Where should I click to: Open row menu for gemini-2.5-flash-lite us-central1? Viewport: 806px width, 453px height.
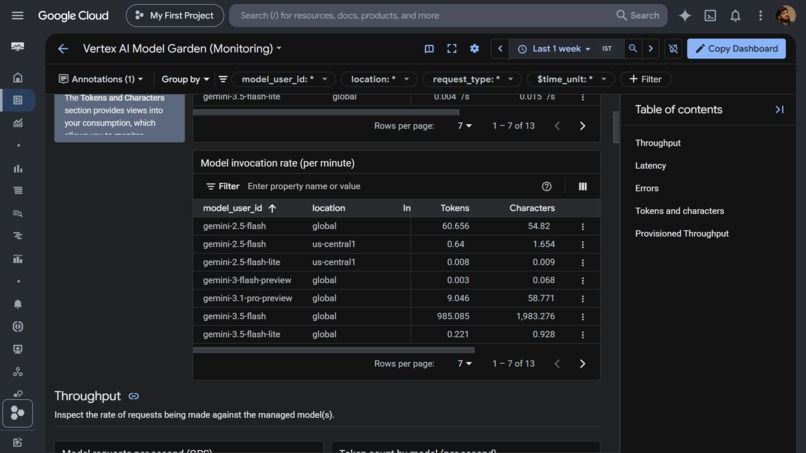[x=582, y=263]
